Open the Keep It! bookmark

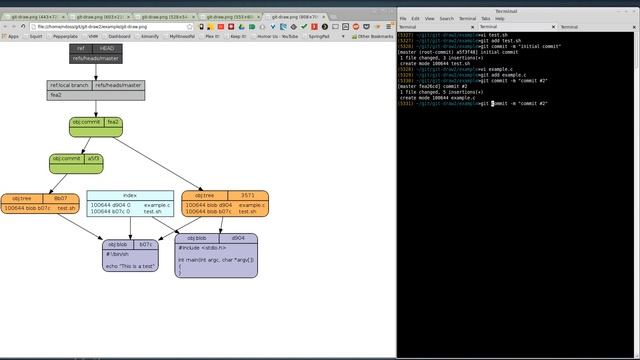pos(235,36)
